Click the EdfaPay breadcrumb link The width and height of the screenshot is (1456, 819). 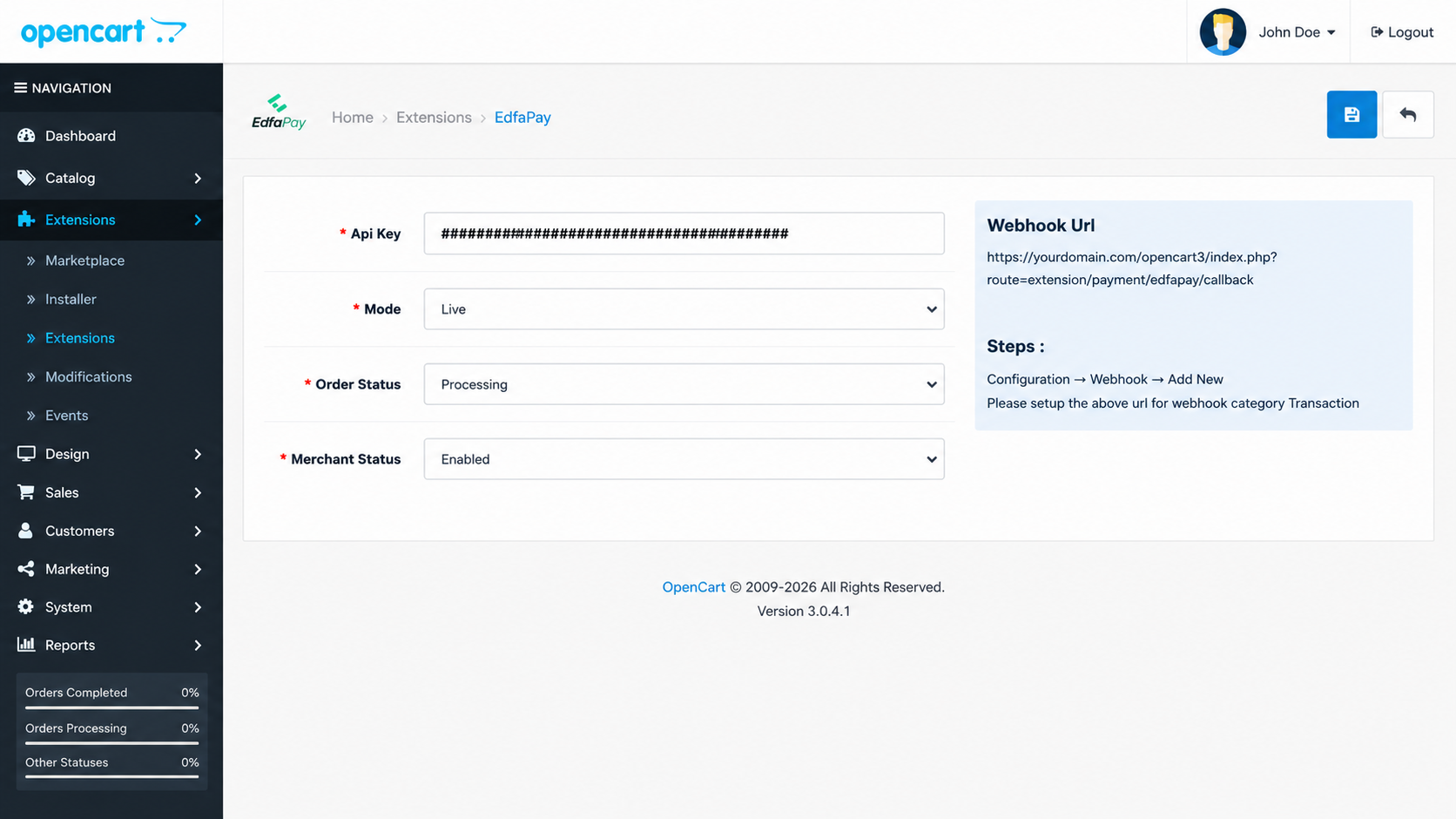[522, 118]
